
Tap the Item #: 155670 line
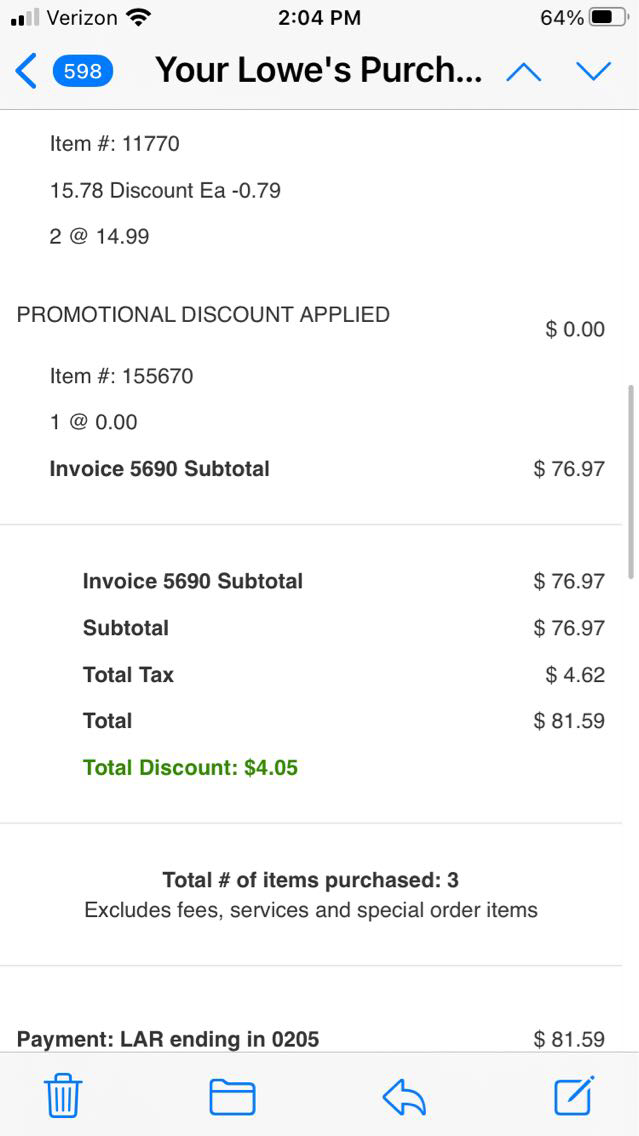click(x=122, y=376)
